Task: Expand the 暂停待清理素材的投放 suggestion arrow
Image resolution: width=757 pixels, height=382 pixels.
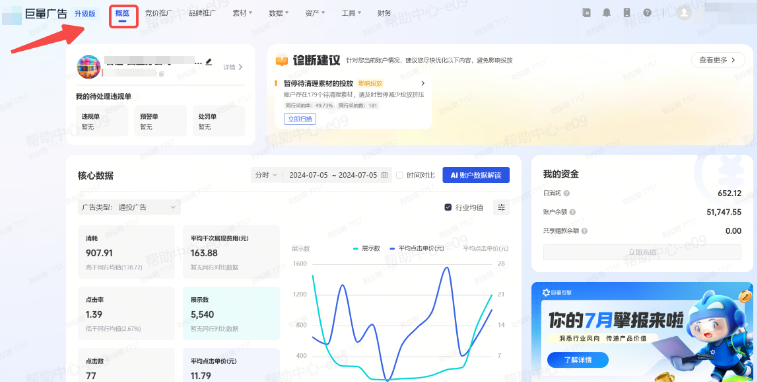Action: (423, 83)
